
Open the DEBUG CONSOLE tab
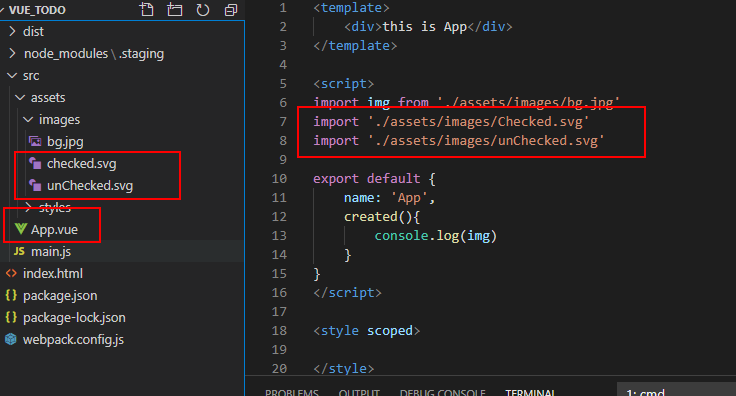[x=442, y=392]
